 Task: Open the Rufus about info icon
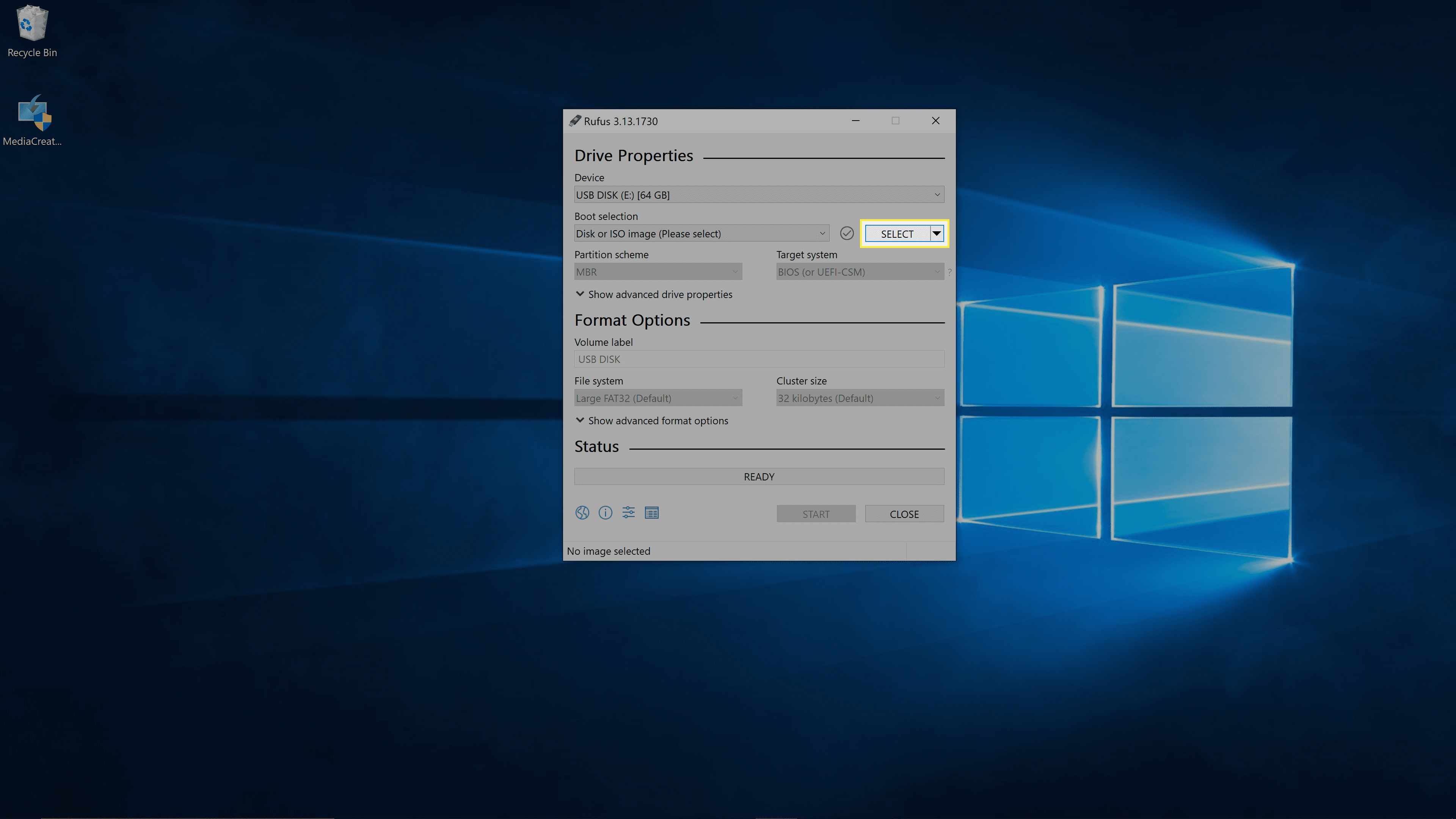coord(606,513)
